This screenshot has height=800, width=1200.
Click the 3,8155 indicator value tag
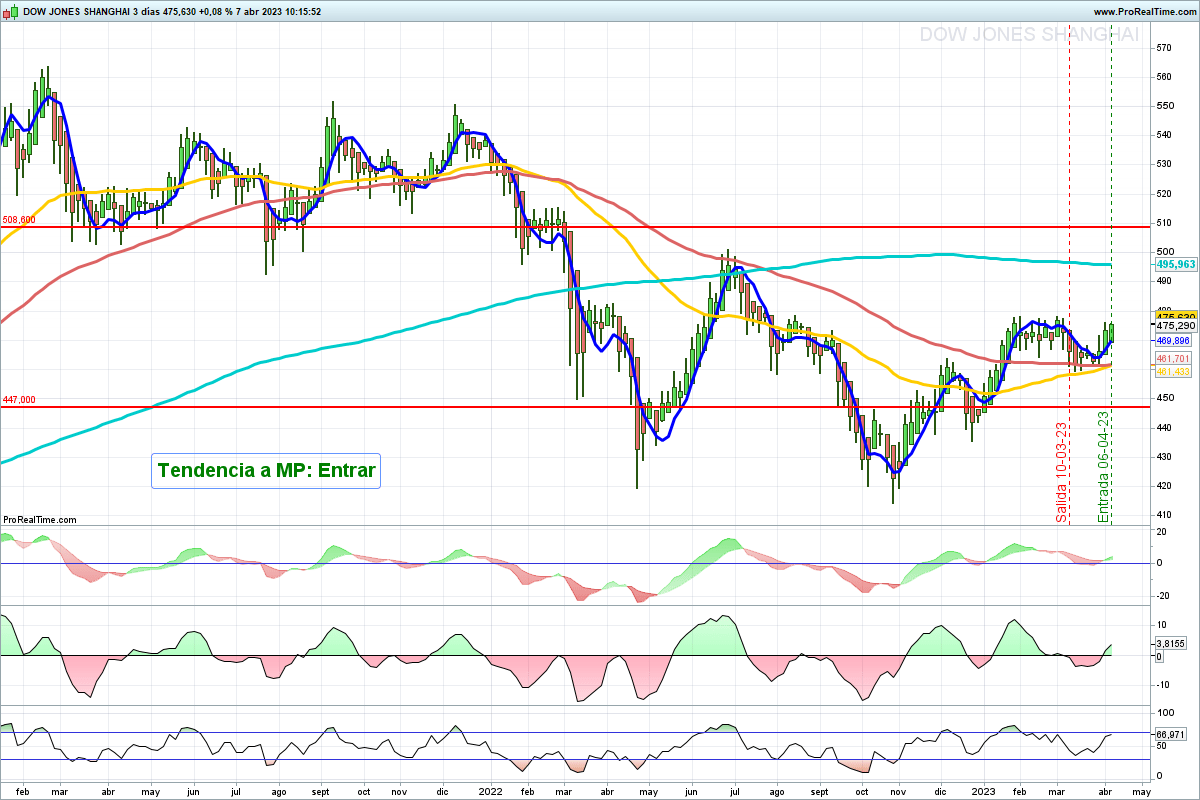click(x=1172, y=645)
